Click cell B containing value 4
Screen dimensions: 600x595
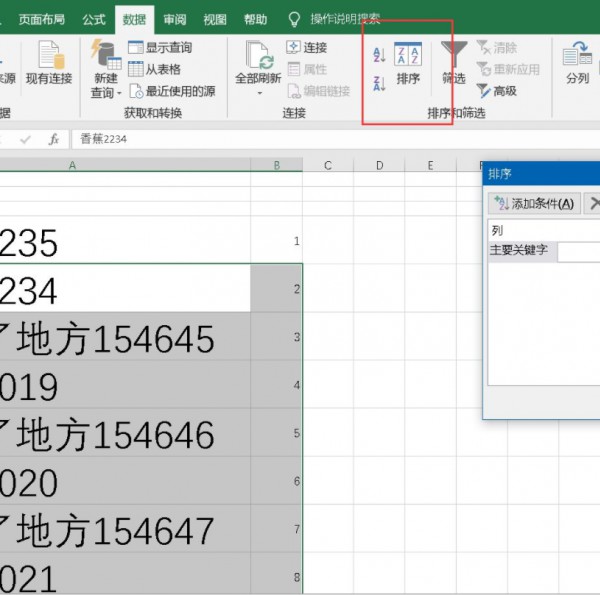(x=276, y=385)
